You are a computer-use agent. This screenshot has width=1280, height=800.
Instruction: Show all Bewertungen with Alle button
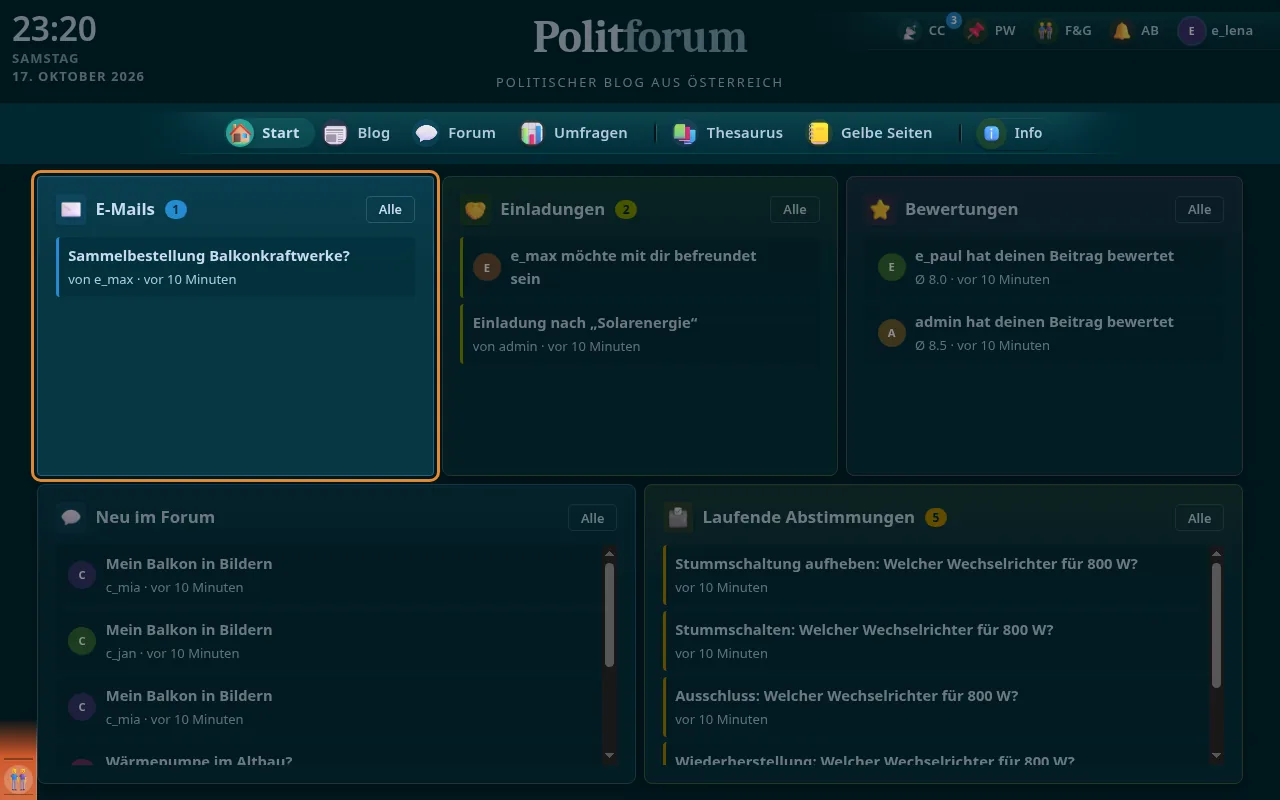click(1199, 209)
